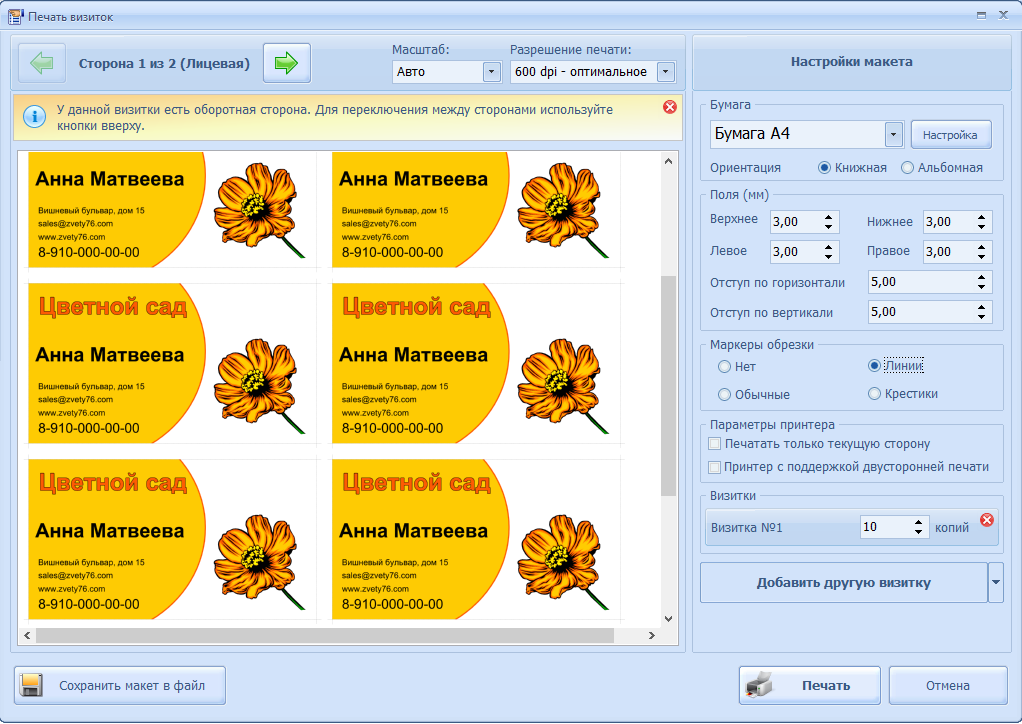Select Крестики crop markers
Screen dimensions: 1022x724
click(875, 394)
